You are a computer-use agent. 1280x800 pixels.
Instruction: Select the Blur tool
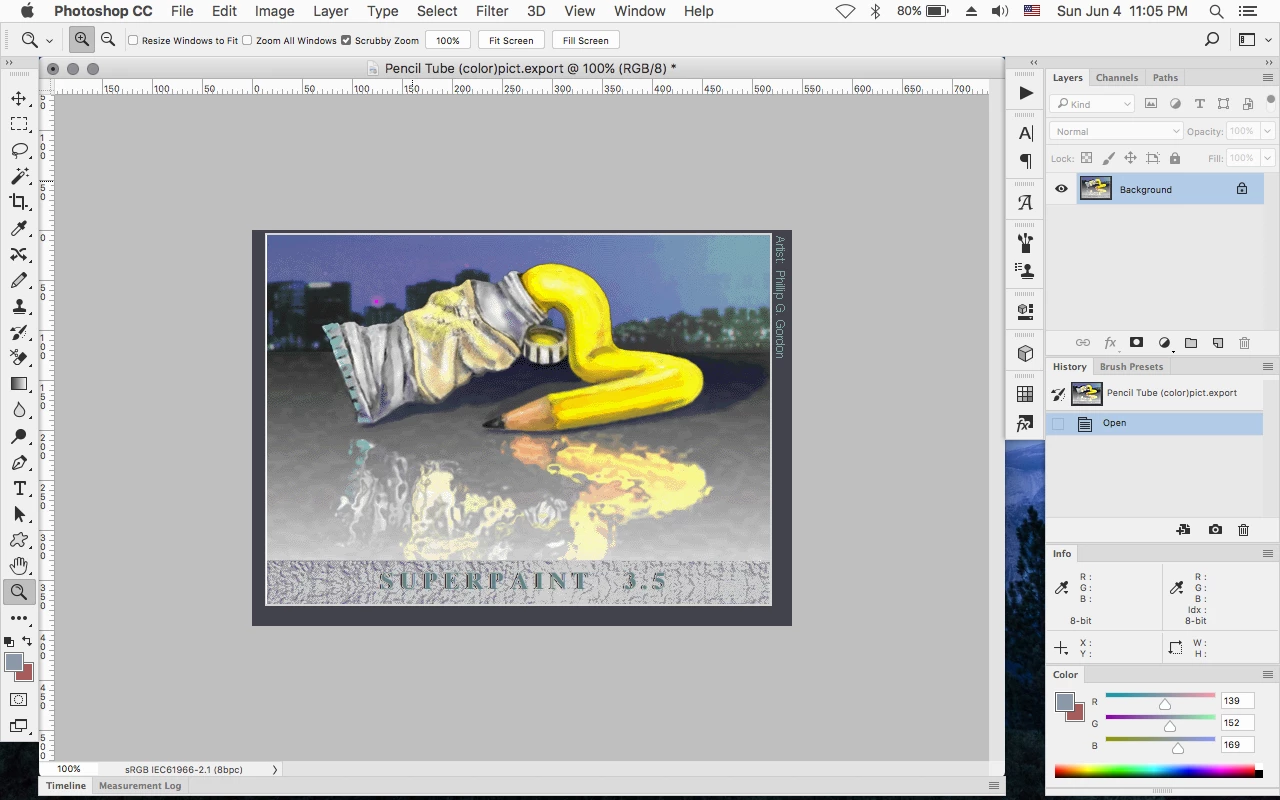[x=19, y=410]
